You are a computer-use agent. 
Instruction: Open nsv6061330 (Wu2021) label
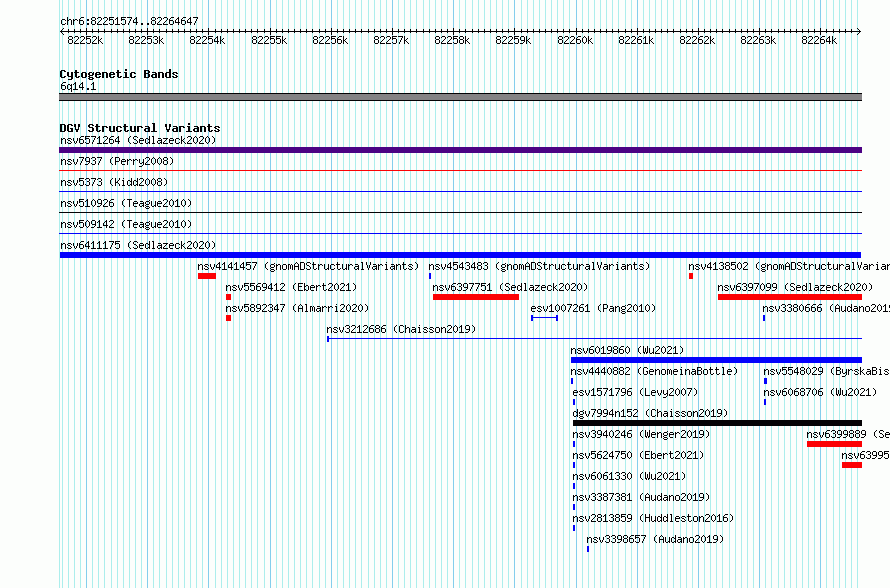629,476
